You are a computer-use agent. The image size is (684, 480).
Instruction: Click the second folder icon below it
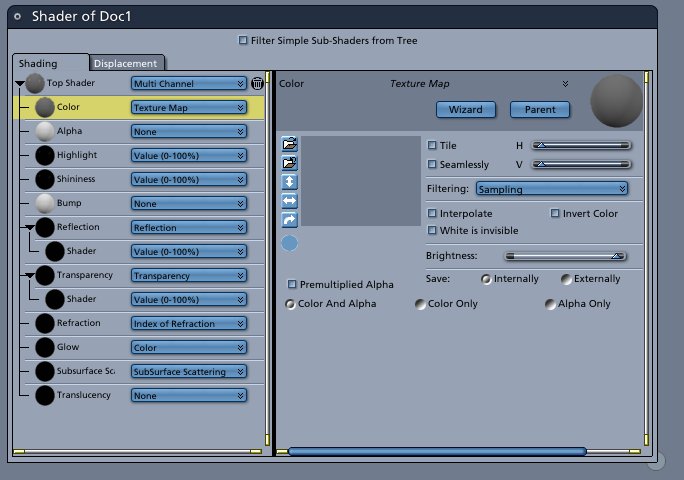[290, 162]
